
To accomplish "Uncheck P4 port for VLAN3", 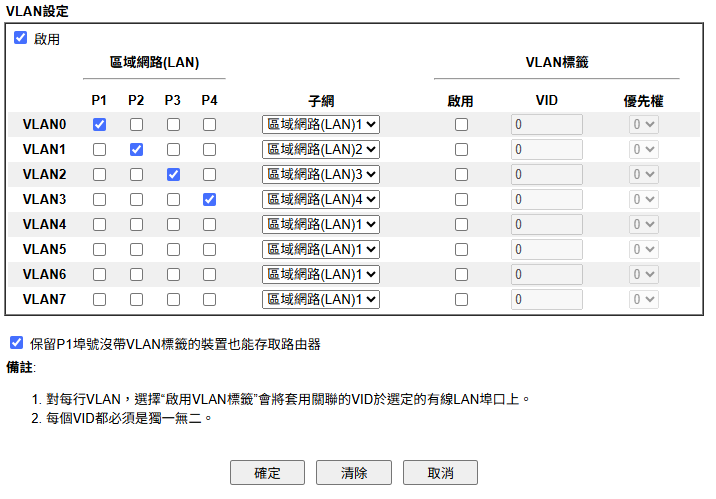I will (209, 200).
